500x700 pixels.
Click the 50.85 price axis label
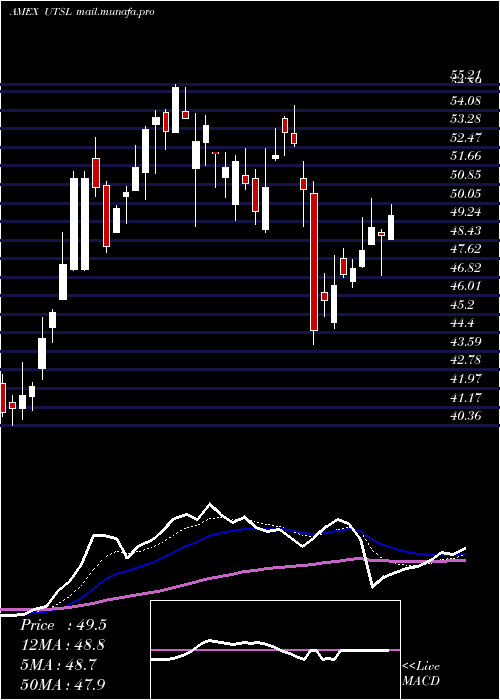[466, 175]
